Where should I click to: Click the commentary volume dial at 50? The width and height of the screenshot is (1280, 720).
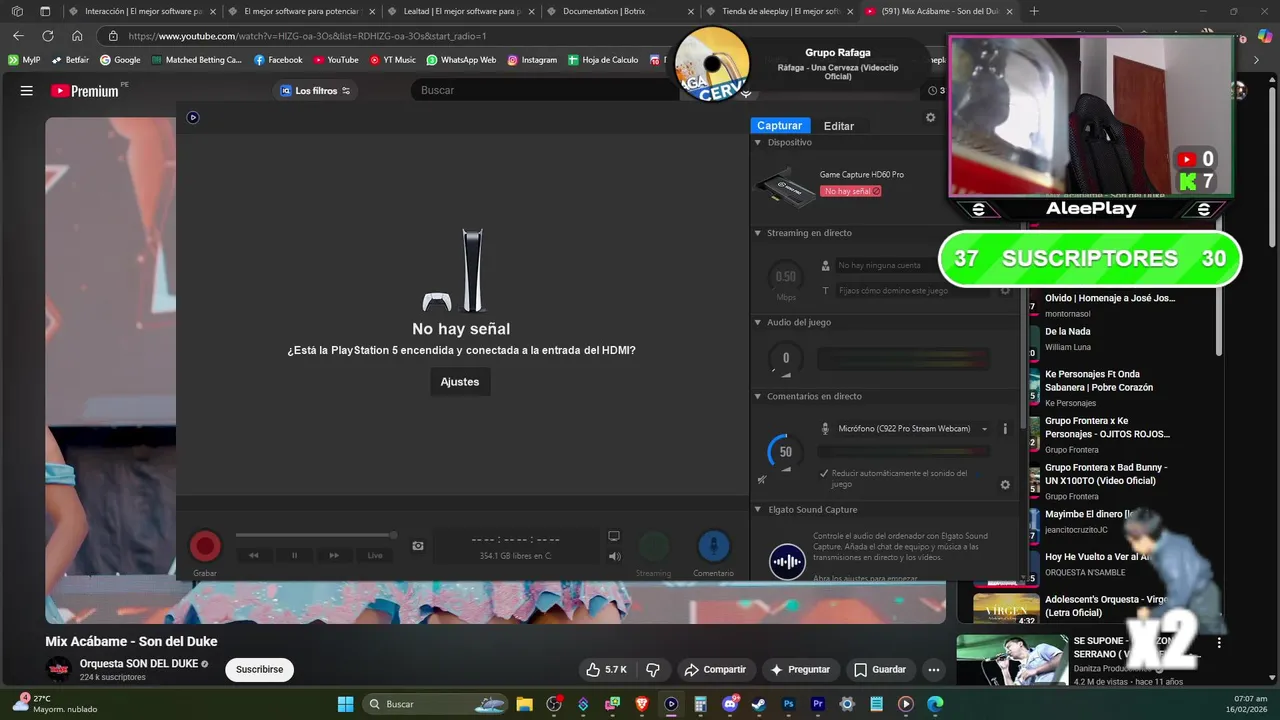point(785,452)
